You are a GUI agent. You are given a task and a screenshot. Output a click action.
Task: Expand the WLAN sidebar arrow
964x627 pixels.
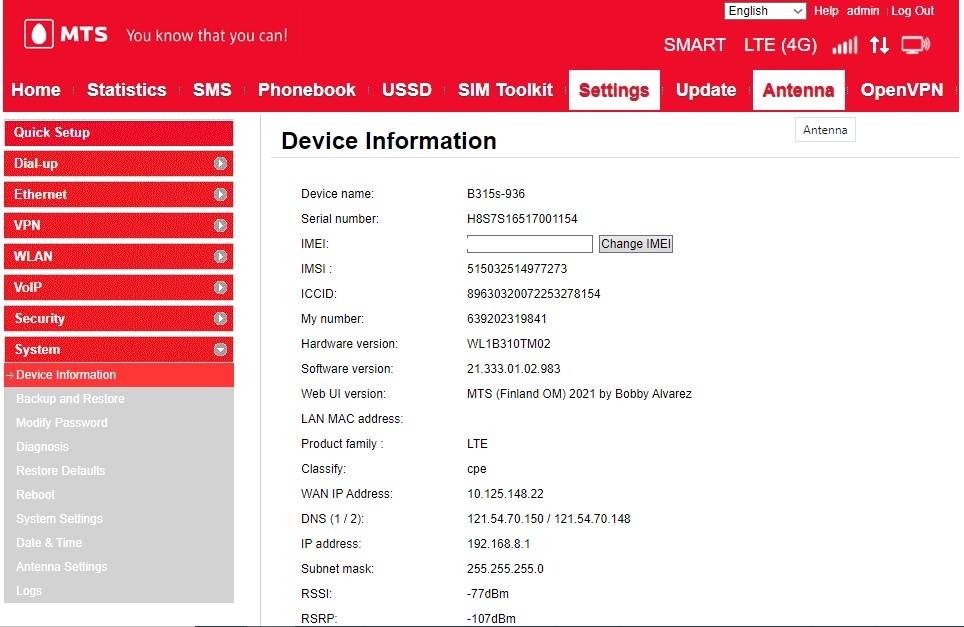point(220,256)
